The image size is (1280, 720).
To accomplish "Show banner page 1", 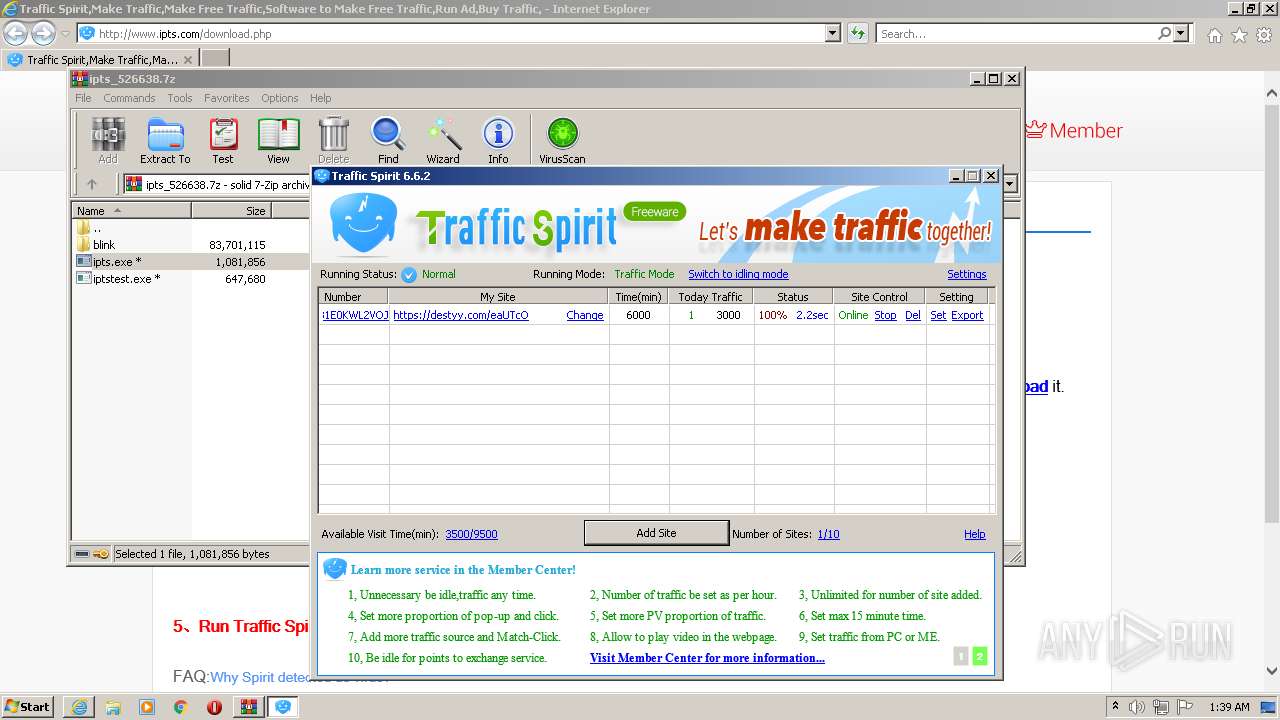I will click(x=961, y=656).
